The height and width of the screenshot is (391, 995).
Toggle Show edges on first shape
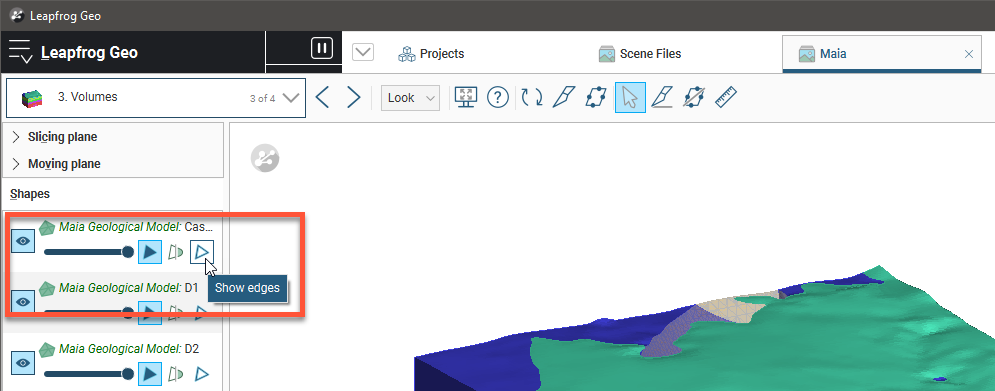click(x=202, y=252)
